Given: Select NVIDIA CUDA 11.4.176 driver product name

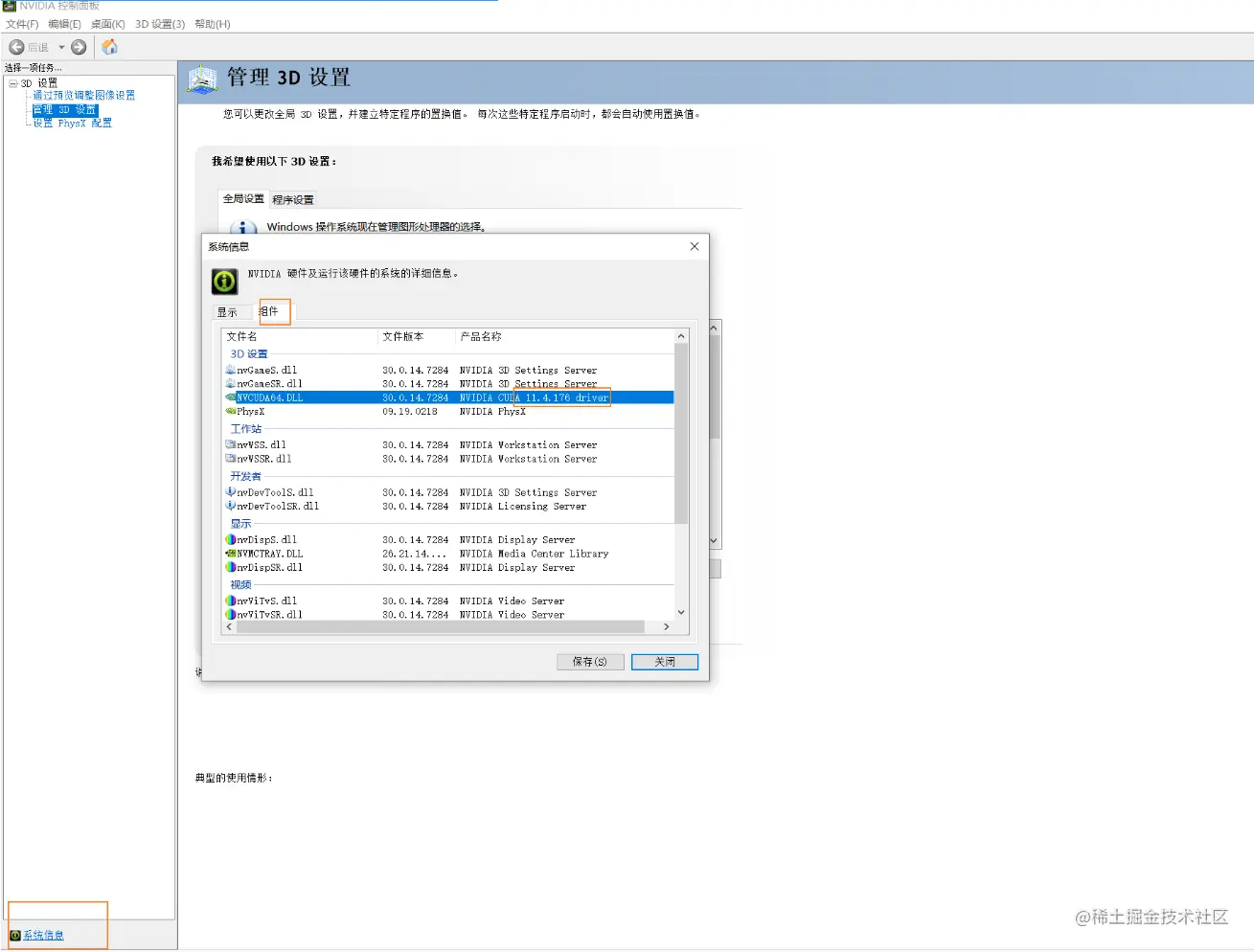Looking at the screenshot, I should 534,397.
